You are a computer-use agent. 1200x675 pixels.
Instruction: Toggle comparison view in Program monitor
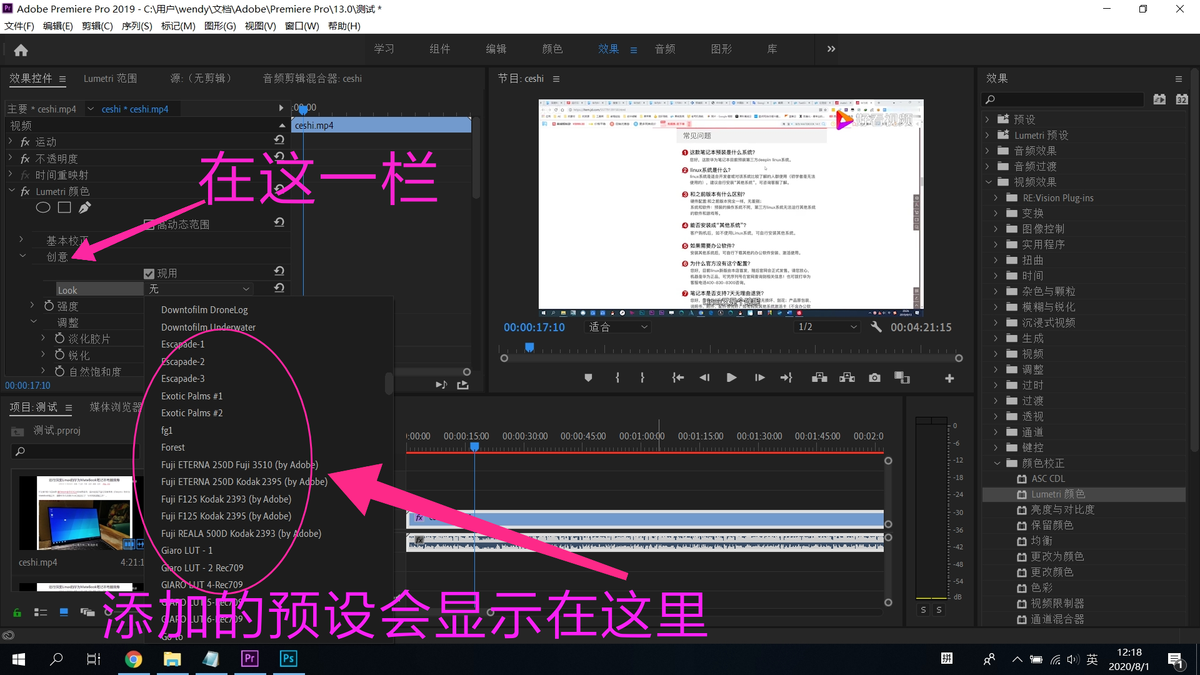click(902, 378)
